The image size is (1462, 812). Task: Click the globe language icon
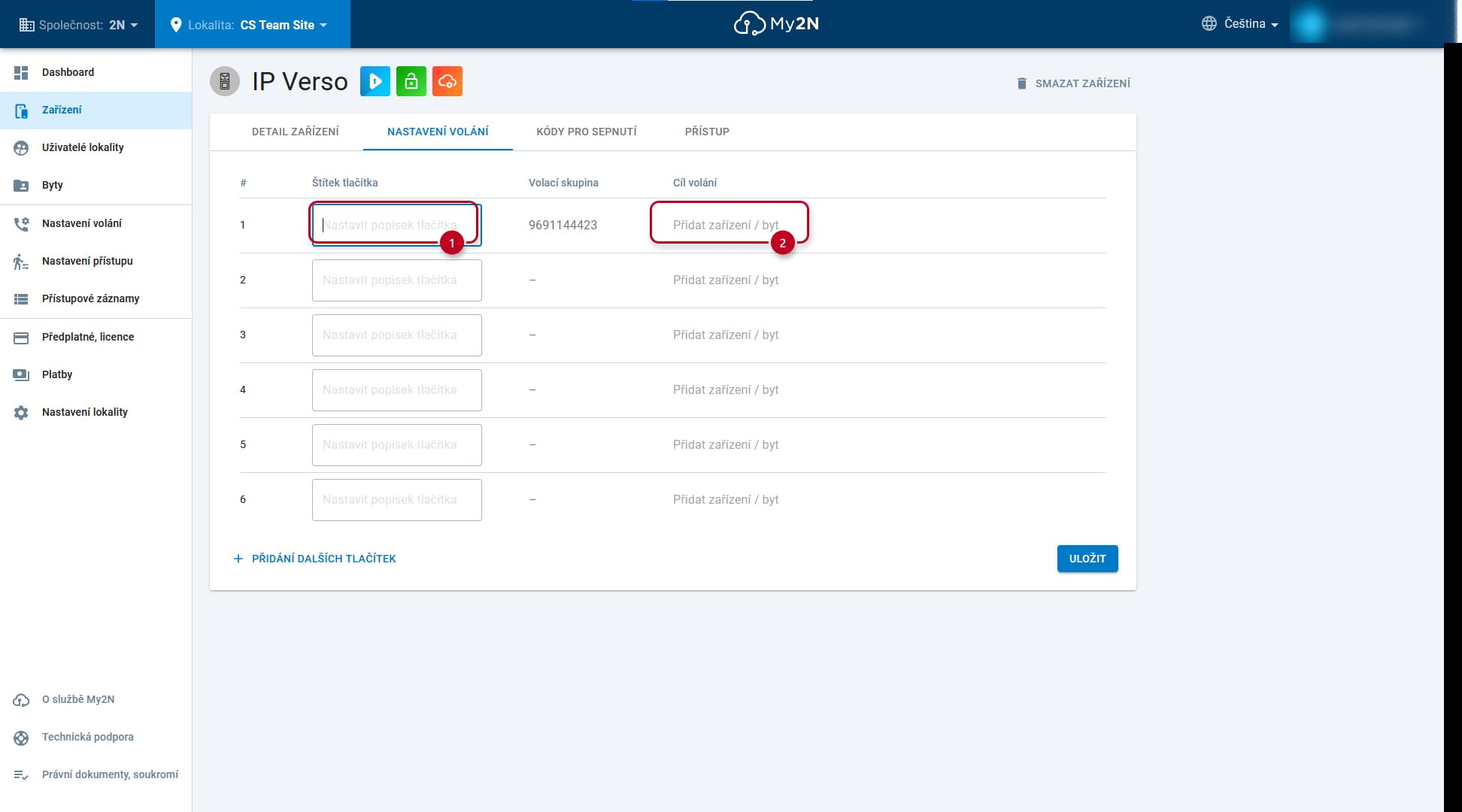(1209, 23)
